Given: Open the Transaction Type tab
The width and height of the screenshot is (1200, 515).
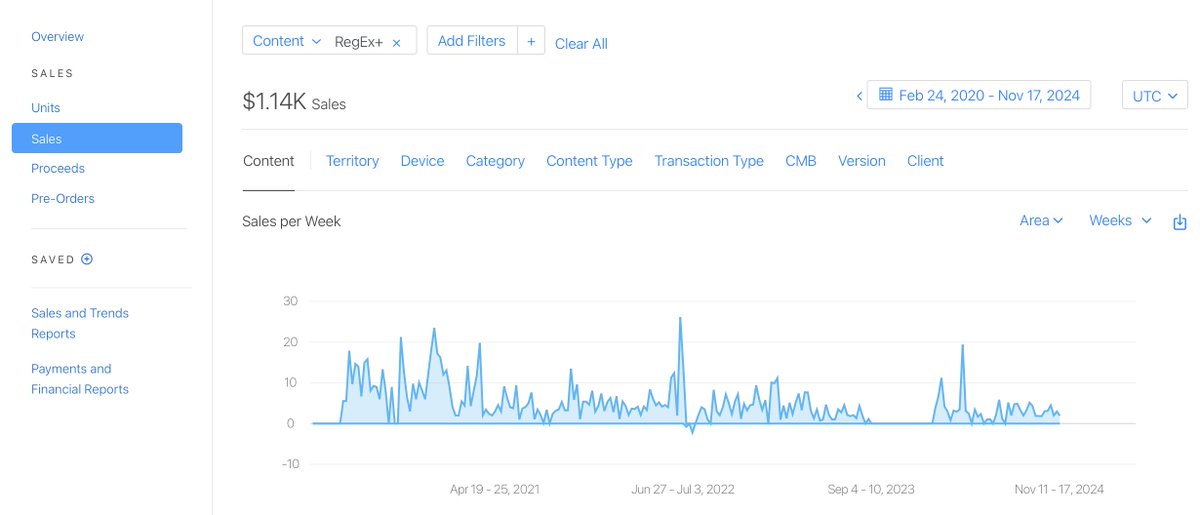Looking at the screenshot, I should coord(709,161).
